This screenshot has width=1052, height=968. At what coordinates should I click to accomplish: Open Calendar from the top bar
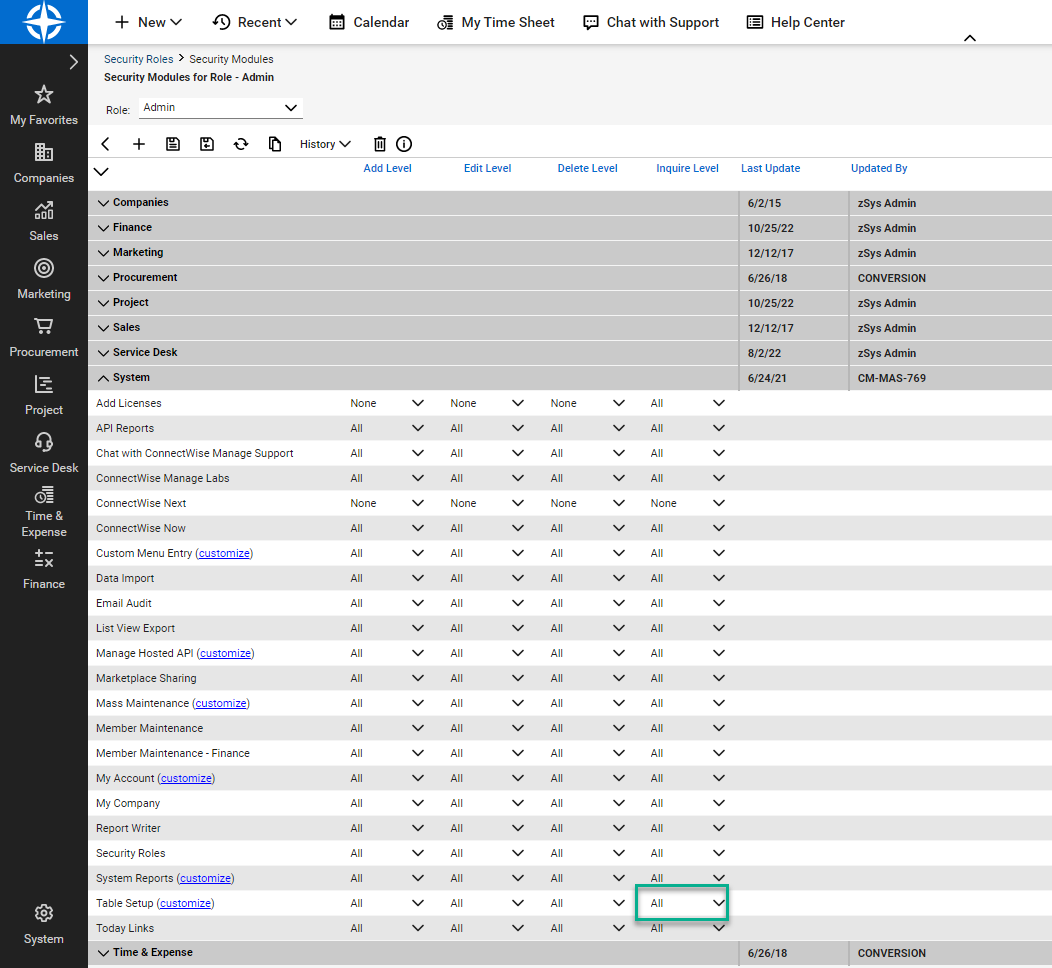point(369,22)
